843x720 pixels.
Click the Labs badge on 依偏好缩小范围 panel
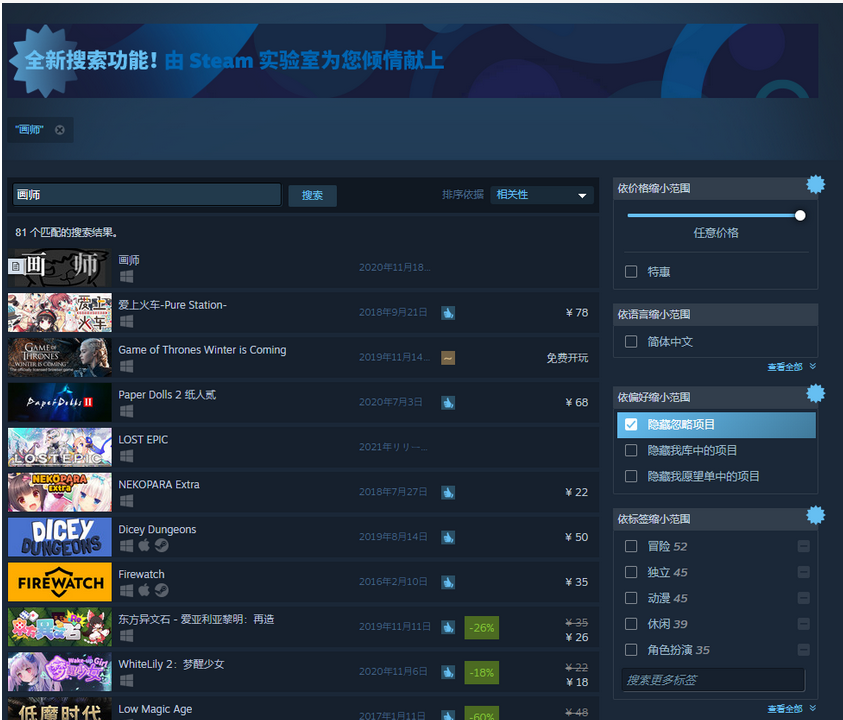(816, 394)
